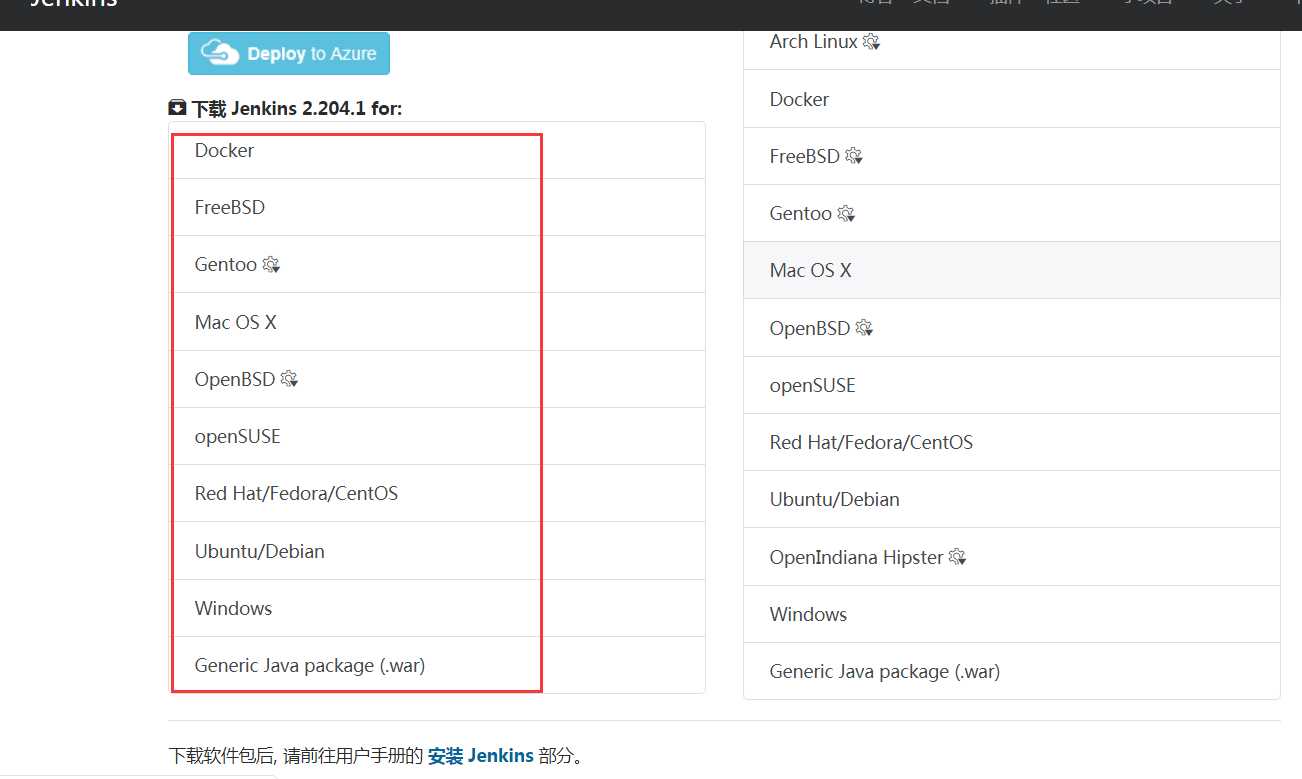Select openSUSE in the Jenkins 2.204.1 list

(437, 436)
